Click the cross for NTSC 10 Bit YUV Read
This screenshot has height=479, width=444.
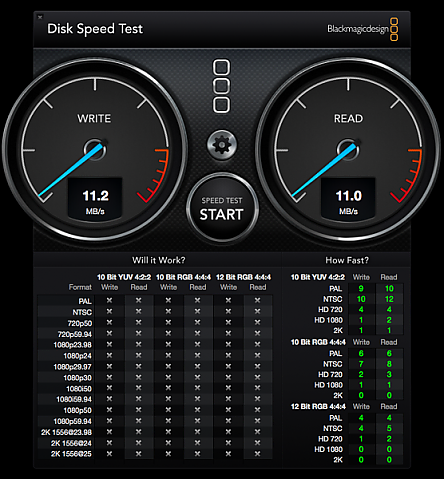point(138,311)
